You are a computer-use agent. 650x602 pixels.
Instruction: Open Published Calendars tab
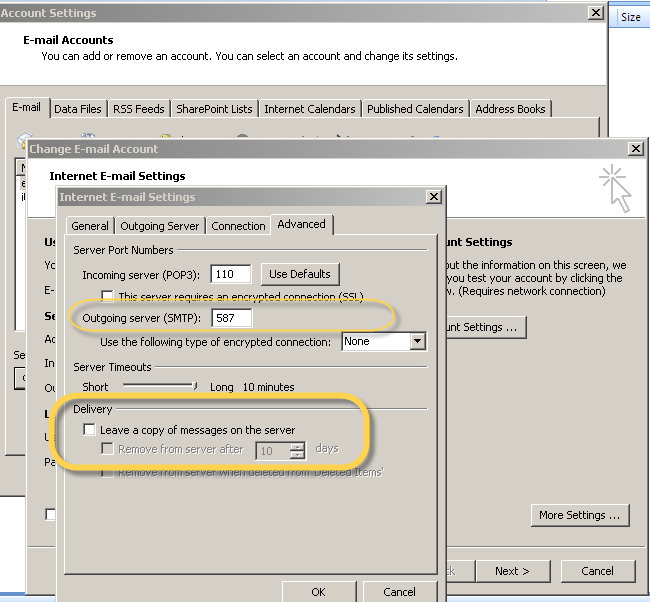point(415,109)
